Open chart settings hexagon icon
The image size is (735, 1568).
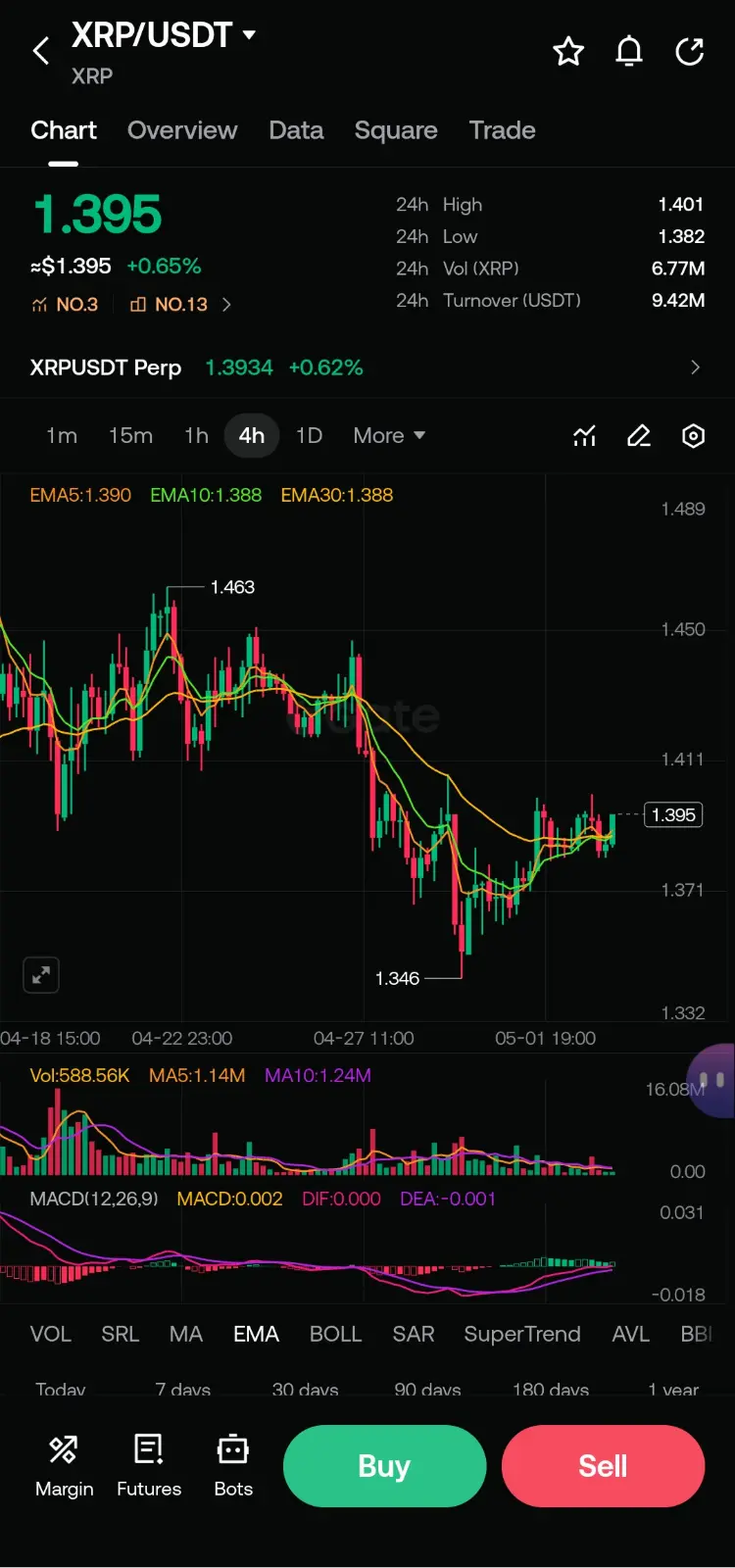pos(693,436)
